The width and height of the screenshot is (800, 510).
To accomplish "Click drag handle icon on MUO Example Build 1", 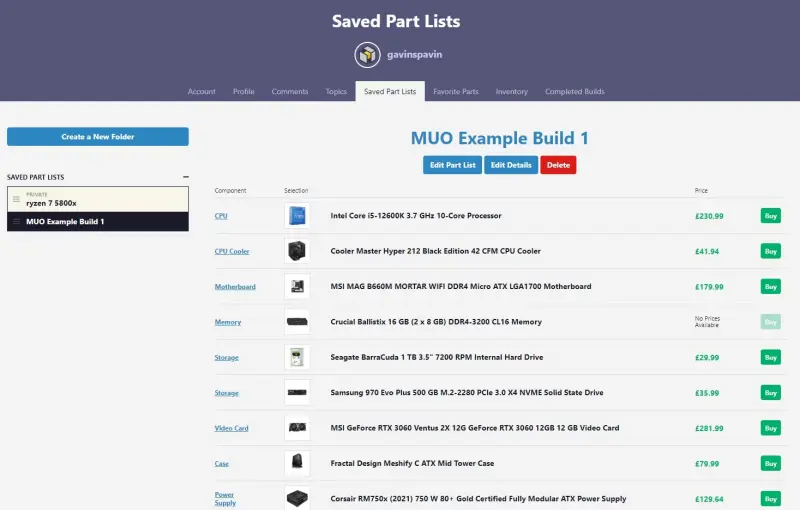I will coord(16,221).
